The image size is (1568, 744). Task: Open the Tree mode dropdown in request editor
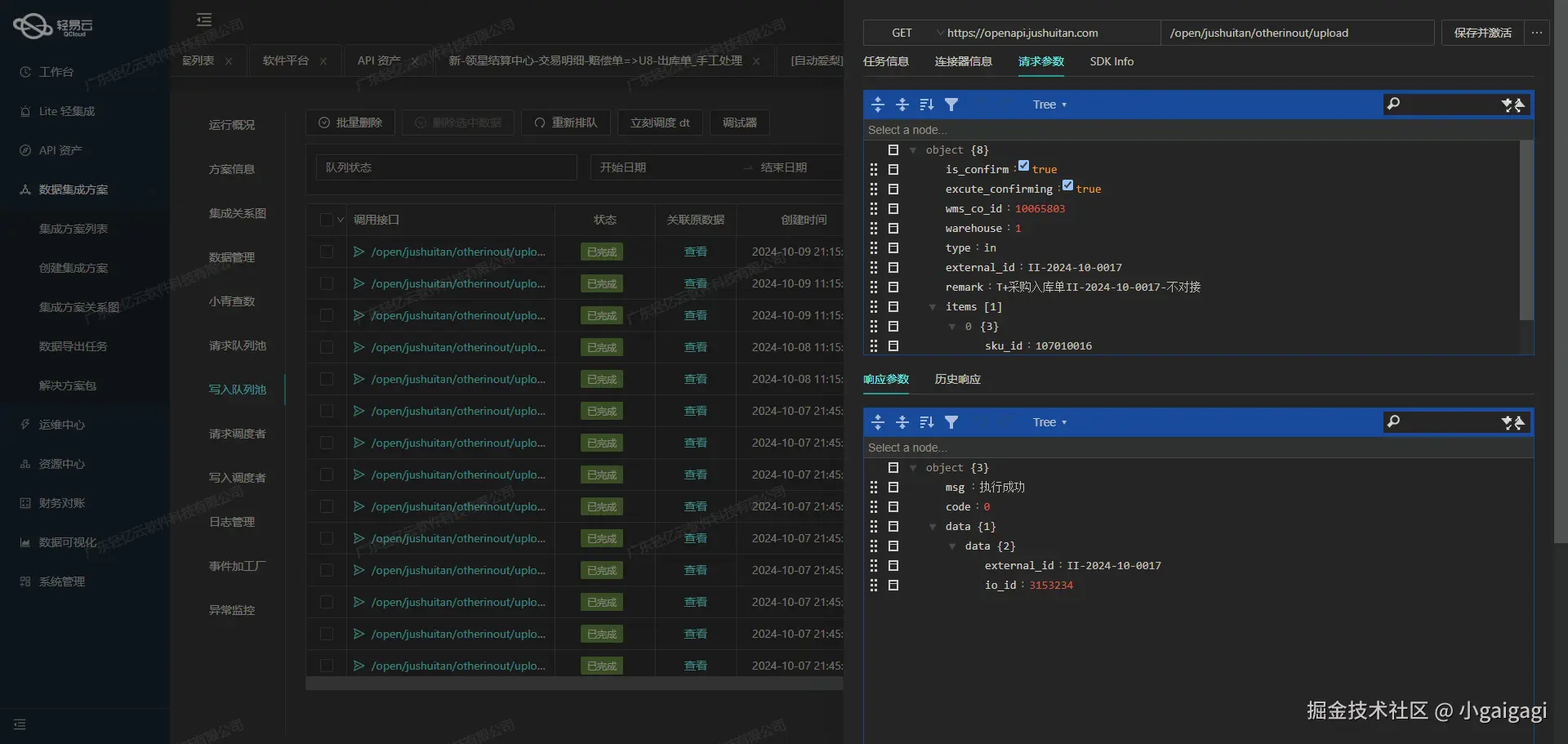[1049, 105]
